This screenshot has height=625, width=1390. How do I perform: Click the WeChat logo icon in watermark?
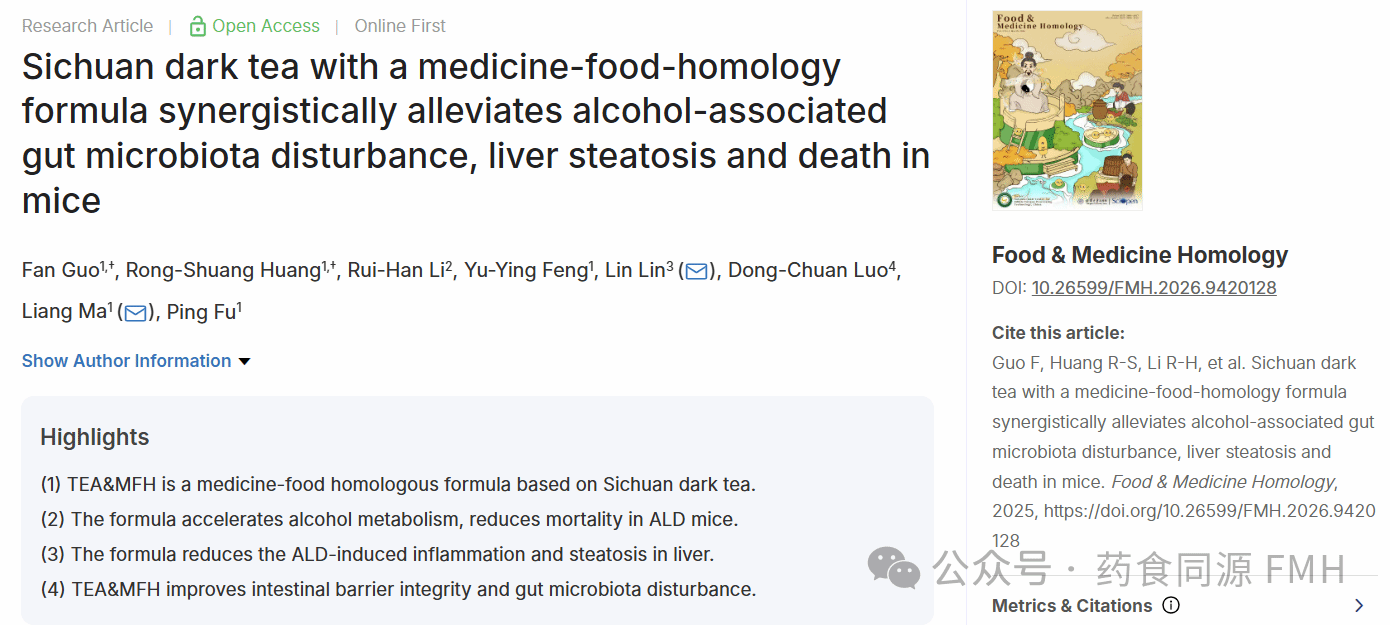pyautogui.click(x=893, y=567)
